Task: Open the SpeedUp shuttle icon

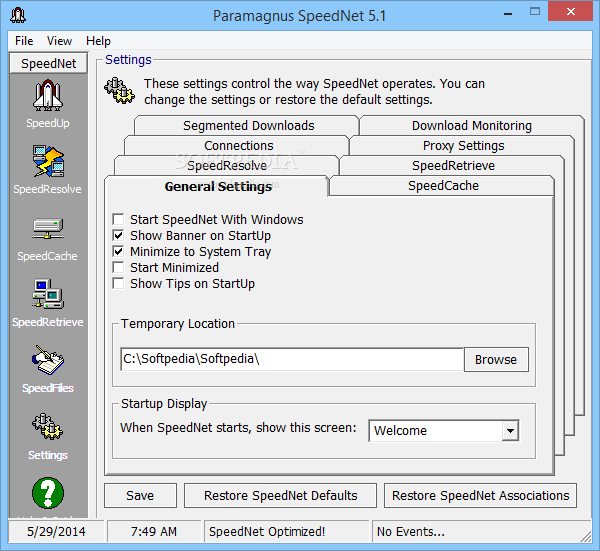Action: point(48,95)
